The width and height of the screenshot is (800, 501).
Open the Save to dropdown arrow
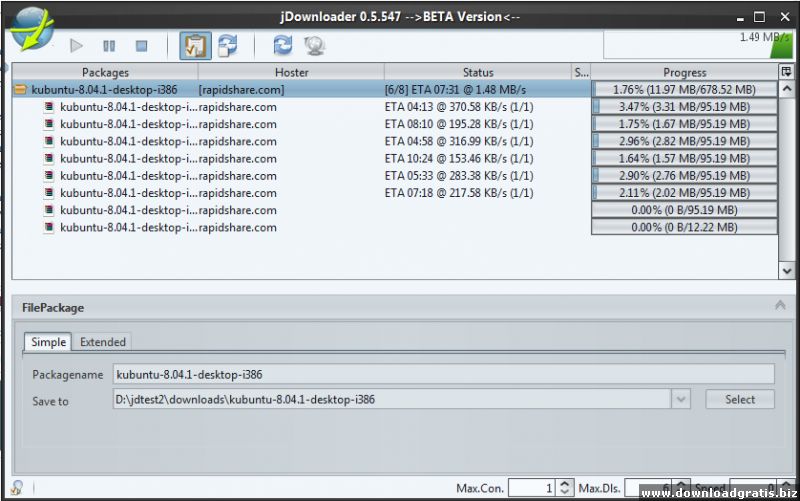[x=681, y=399]
